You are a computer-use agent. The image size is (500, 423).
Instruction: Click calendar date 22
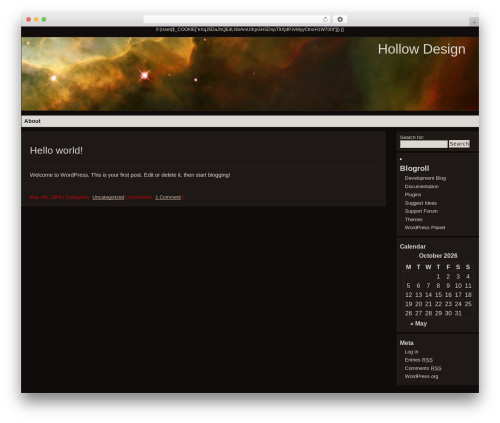pyautogui.click(x=438, y=304)
